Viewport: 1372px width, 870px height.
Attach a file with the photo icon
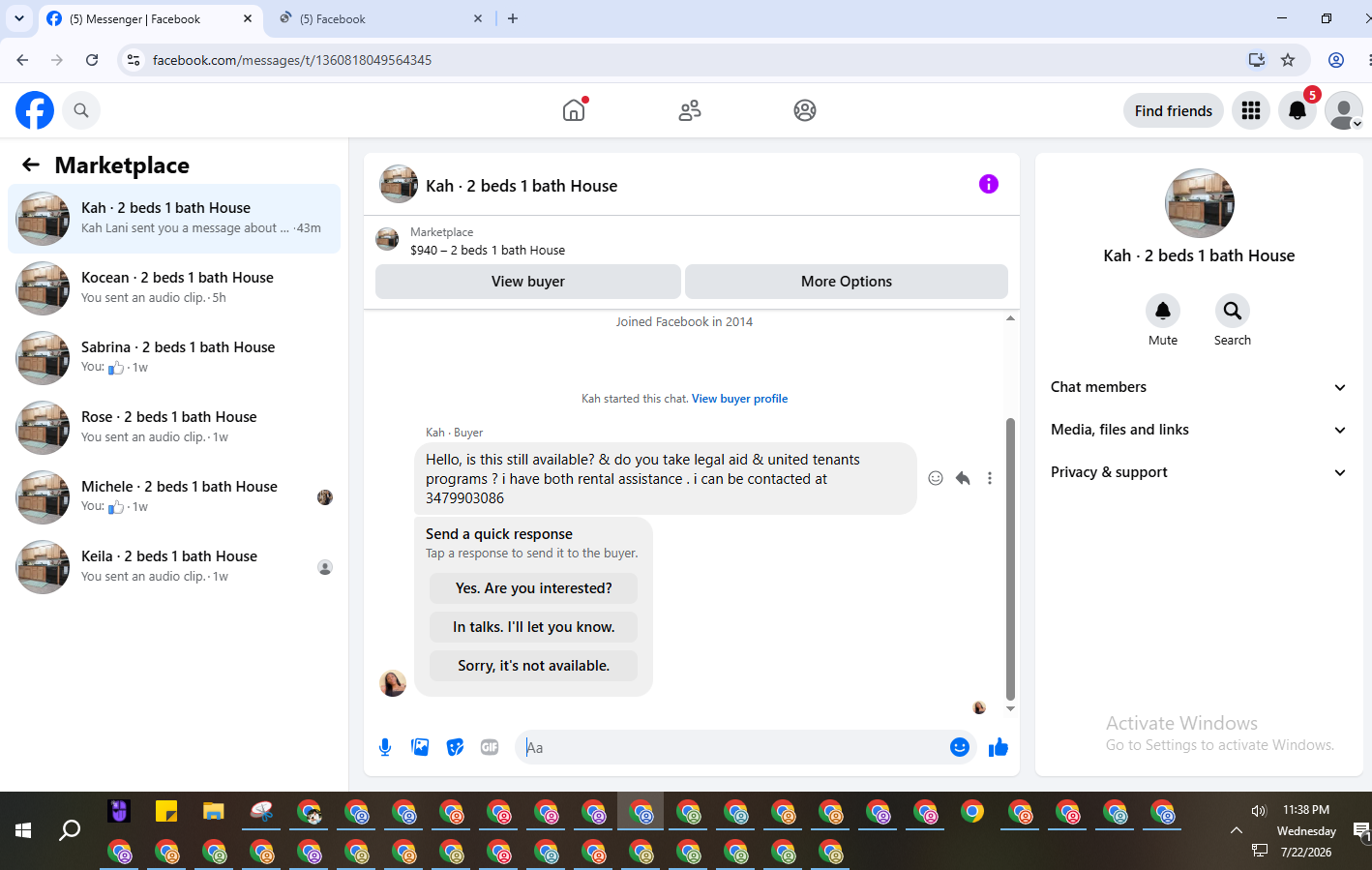tap(420, 747)
